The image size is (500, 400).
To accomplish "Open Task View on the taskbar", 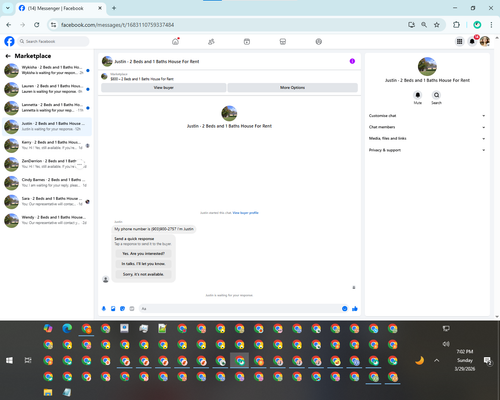I will [28, 360].
